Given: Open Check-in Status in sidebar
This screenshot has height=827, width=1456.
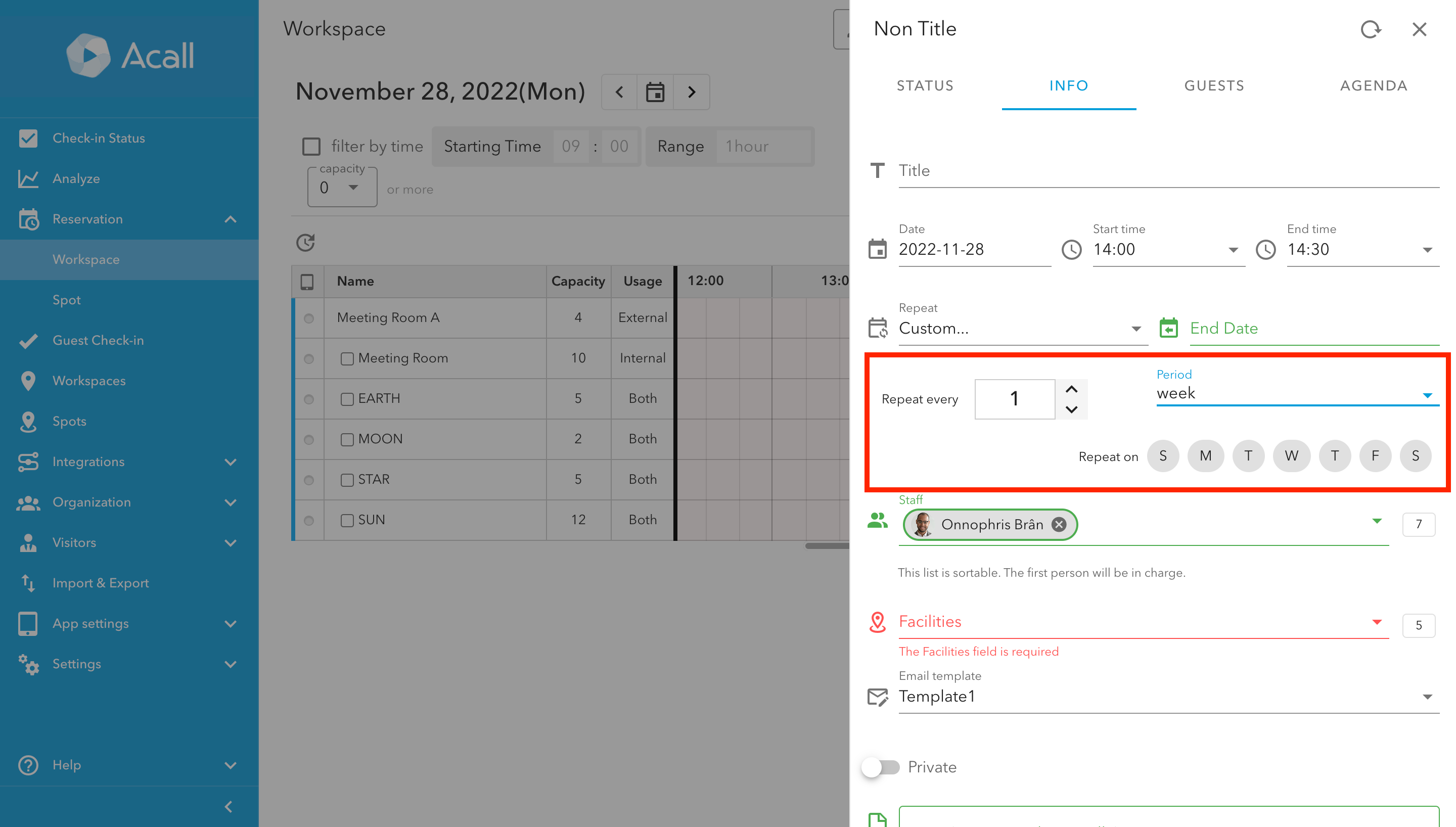Looking at the screenshot, I should tap(99, 138).
